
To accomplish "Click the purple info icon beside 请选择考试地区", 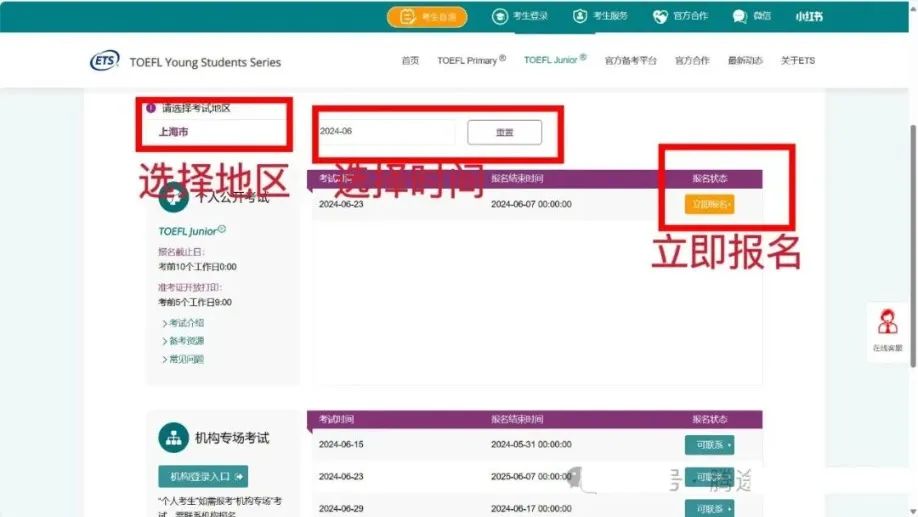I will coord(151,108).
